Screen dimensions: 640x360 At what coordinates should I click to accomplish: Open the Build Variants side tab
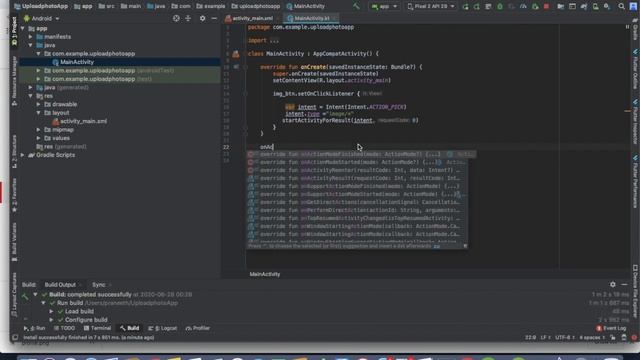click(14, 242)
